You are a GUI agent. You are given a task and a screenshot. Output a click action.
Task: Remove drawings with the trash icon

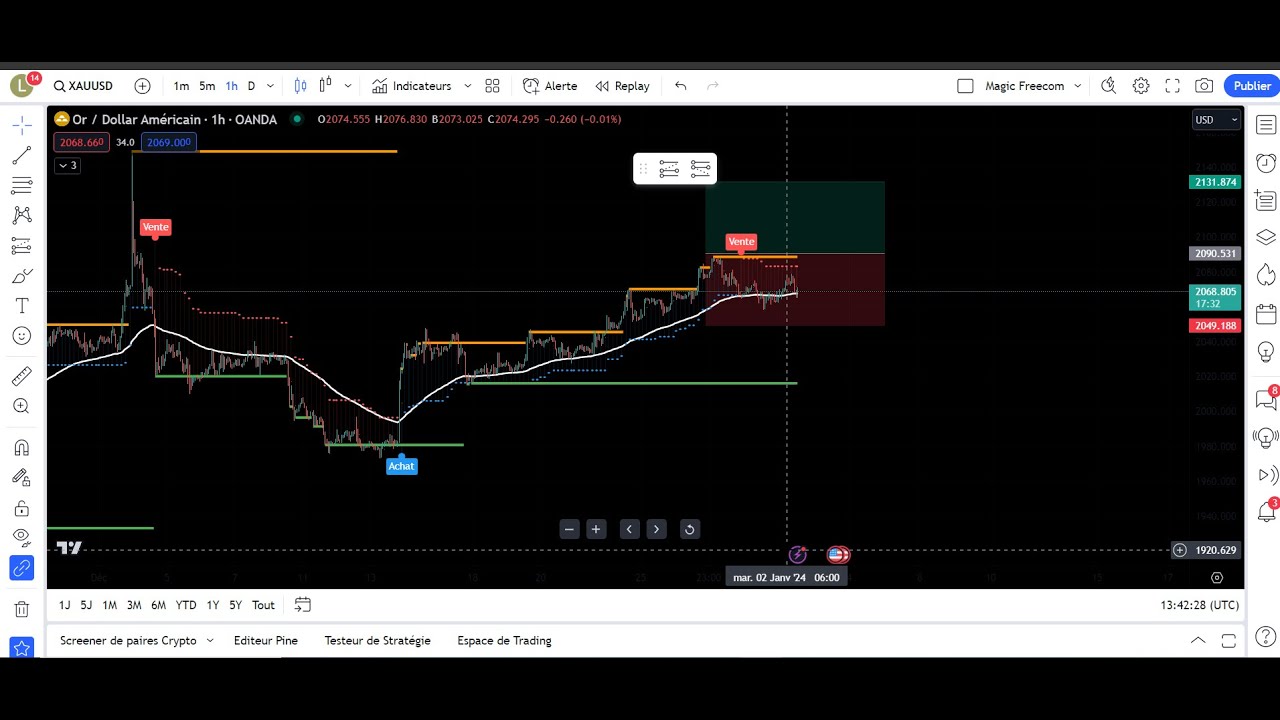pos(22,609)
